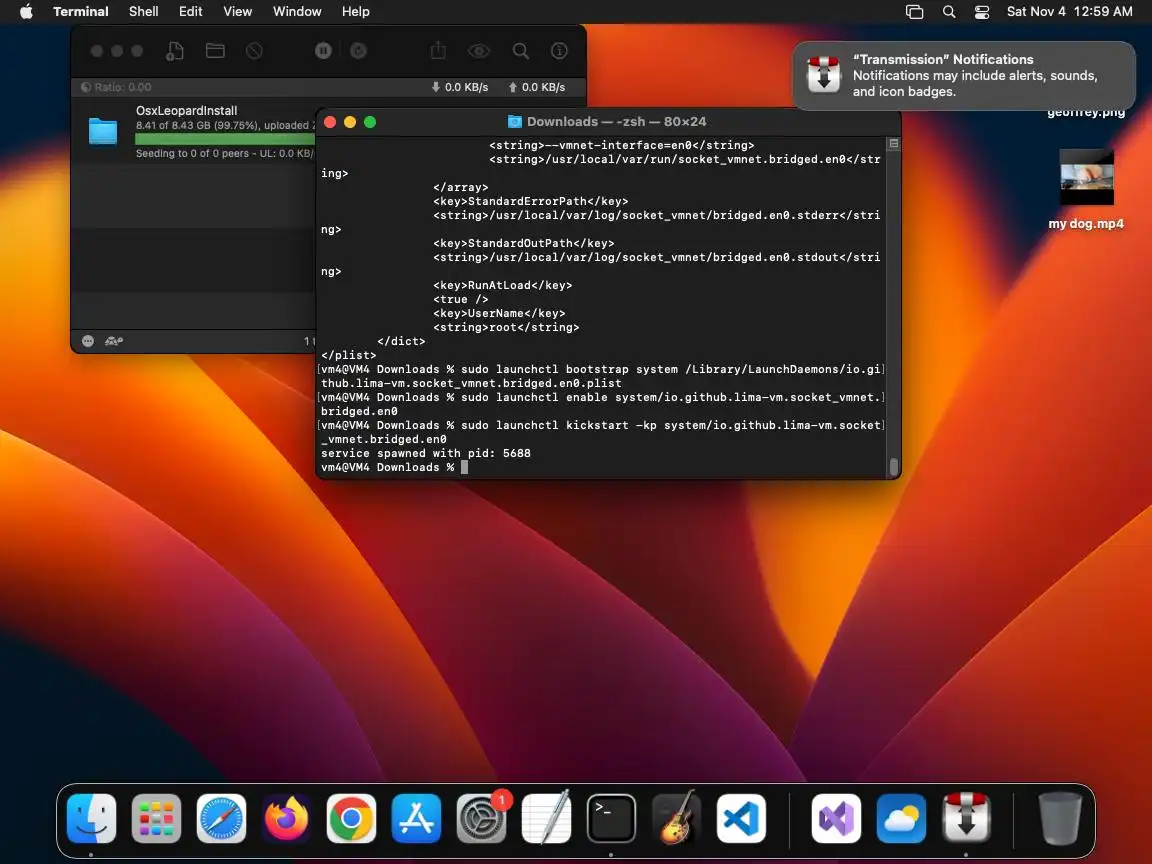The image size is (1152, 864).
Task: Resume the selected torrents in Transmission
Action: click(359, 51)
